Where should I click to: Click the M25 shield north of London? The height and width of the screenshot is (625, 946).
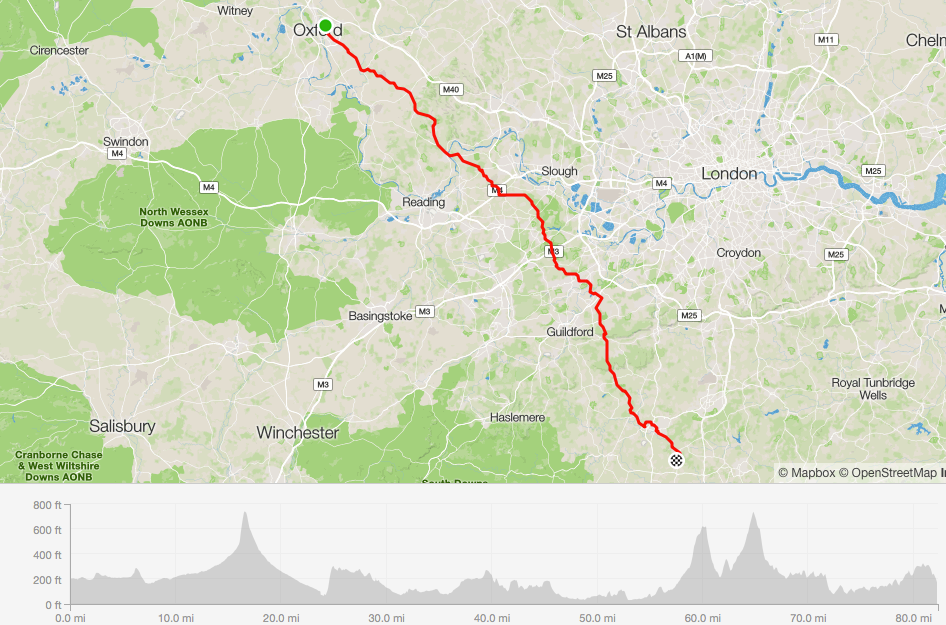coord(604,76)
